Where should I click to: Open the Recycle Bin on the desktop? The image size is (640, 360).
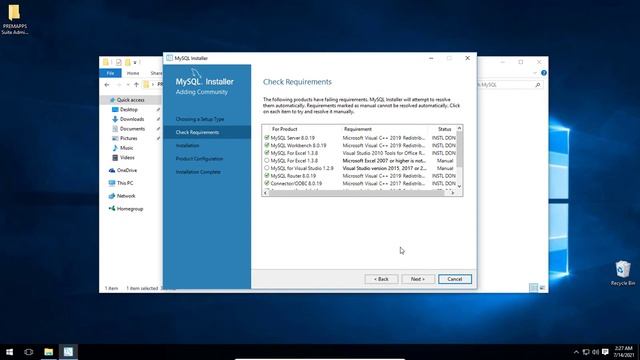pos(622,273)
